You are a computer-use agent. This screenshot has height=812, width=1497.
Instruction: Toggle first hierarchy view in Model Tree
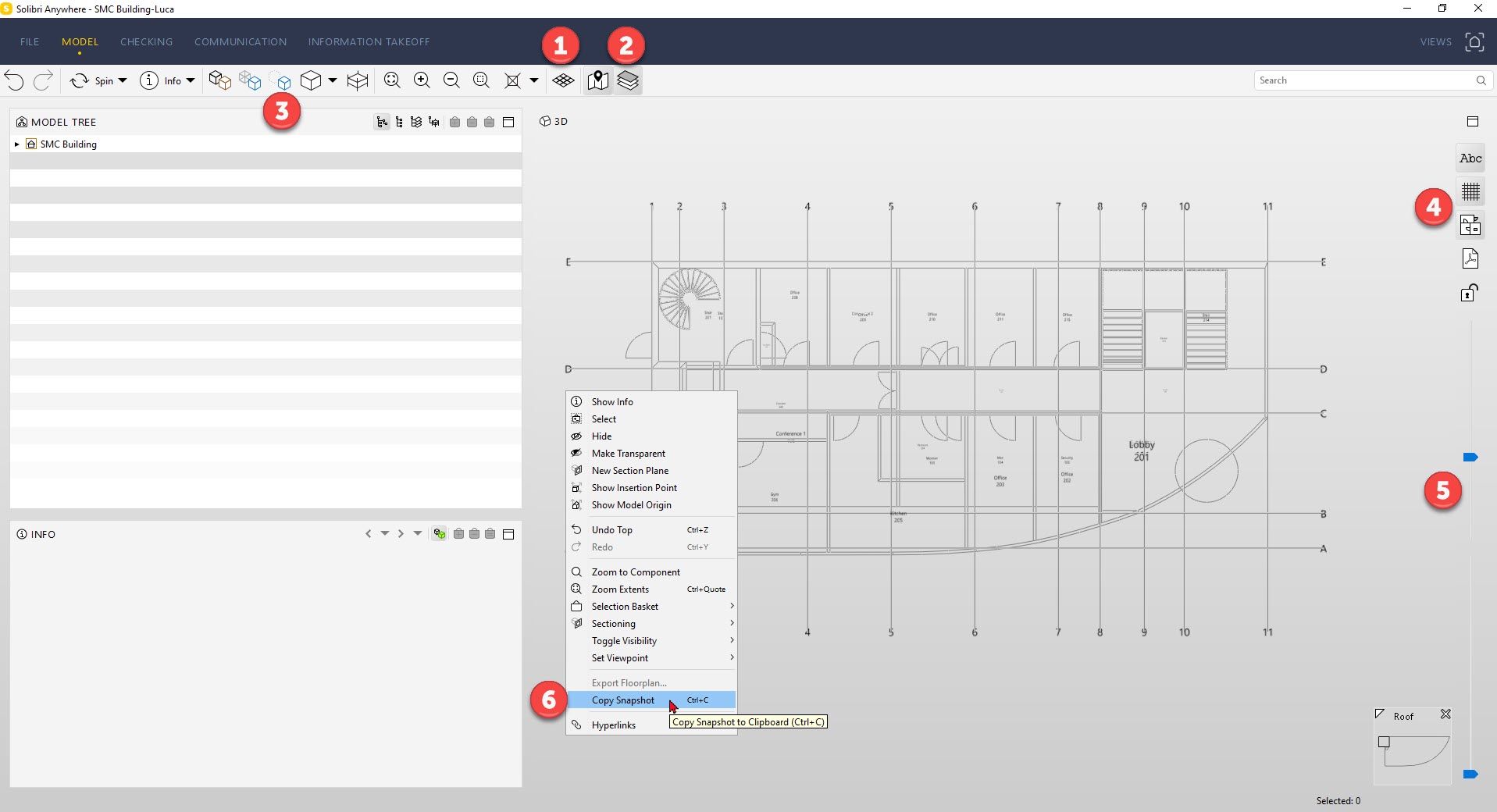(x=382, y=122)
